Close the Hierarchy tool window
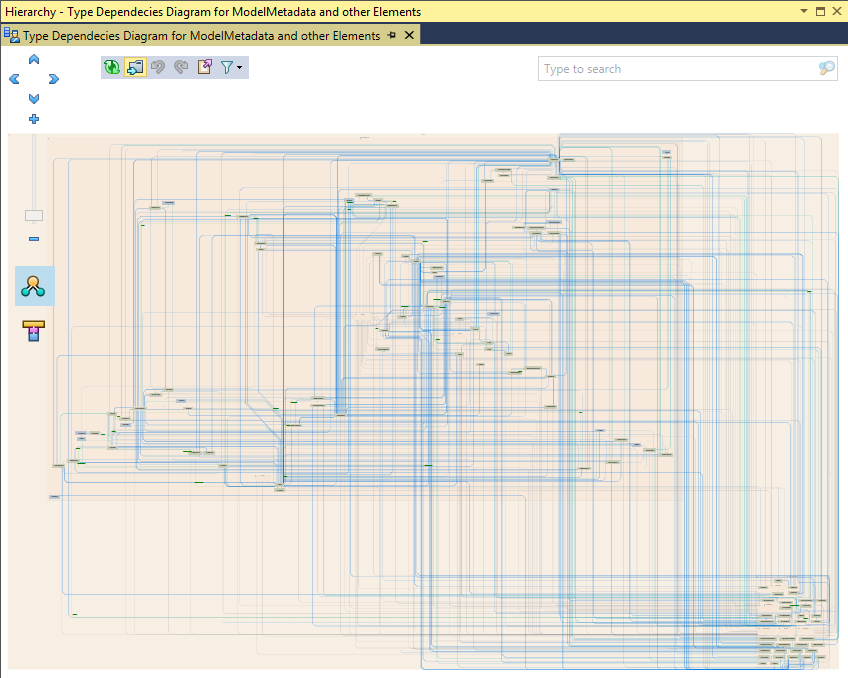 coord(837,11)
